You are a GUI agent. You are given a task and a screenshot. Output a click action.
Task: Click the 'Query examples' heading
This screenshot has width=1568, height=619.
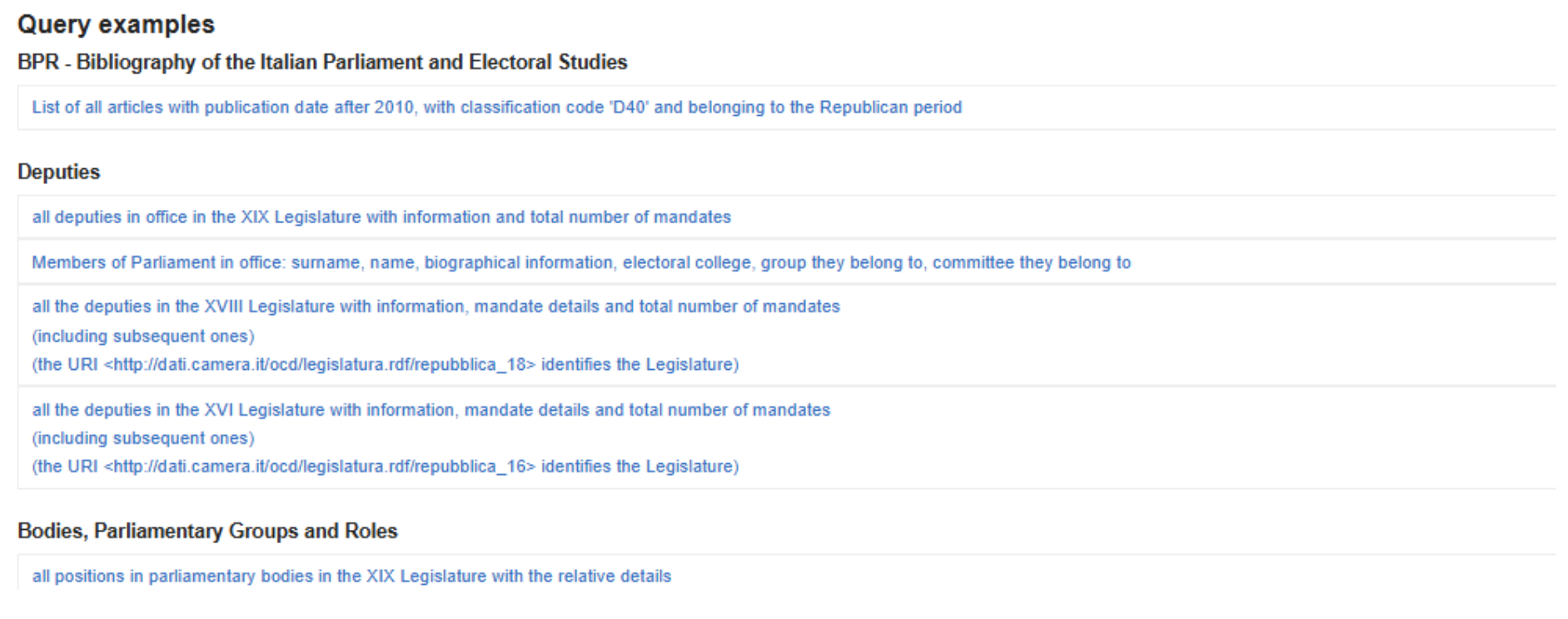pos(116,25)
